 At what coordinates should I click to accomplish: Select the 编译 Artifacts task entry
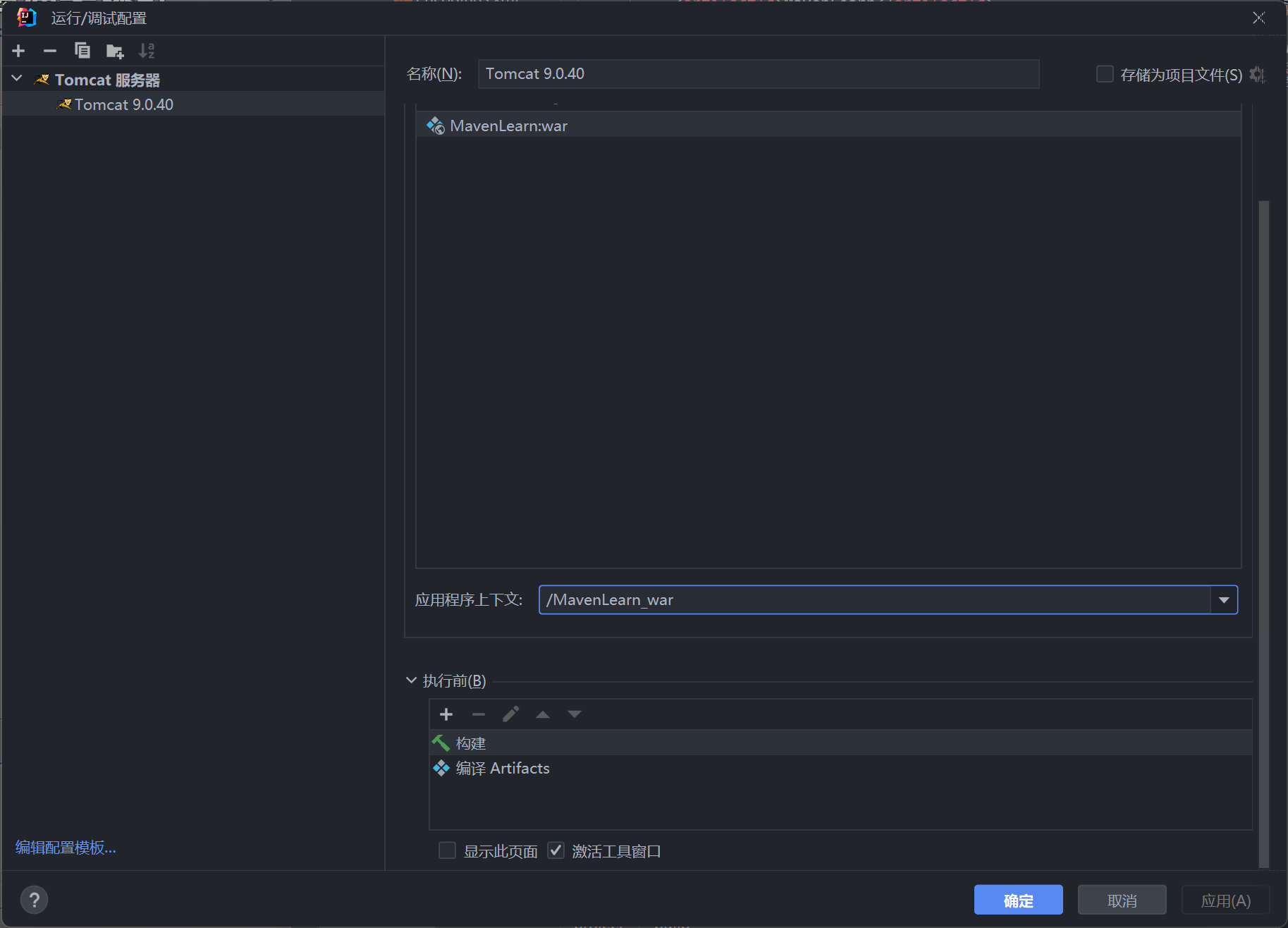(502, 768)
